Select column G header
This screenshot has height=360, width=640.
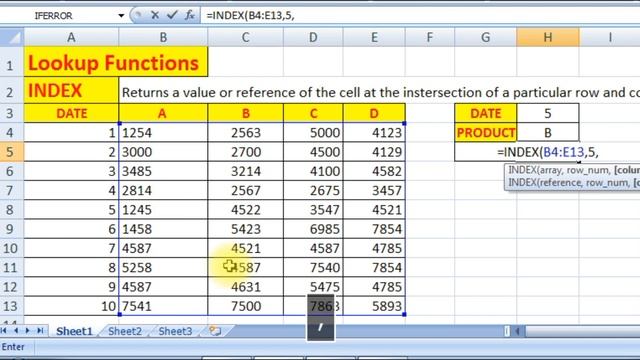[485, 38]
